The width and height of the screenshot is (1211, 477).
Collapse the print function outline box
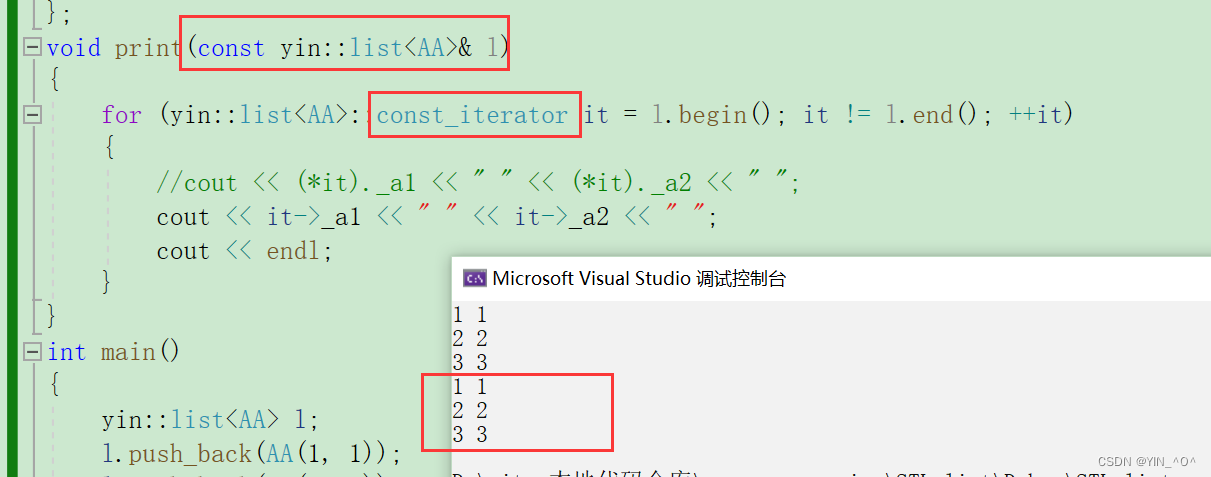33,47
